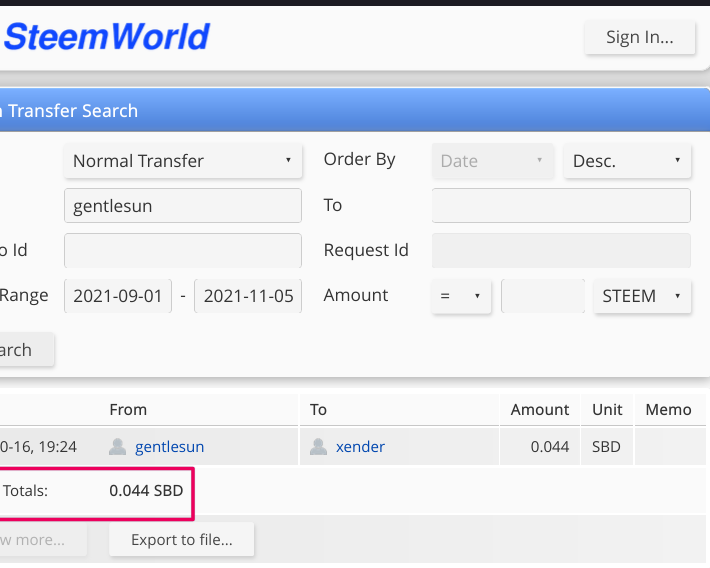Image resolution: width=710 pixels, height=568 pixels.
Task: Click the empty Memo Id input field
Action: point(183,250)
